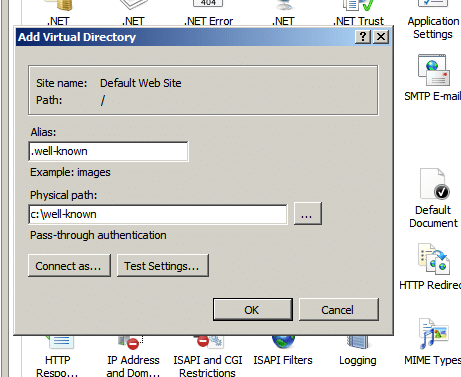Cancel the Add Virtual Directory dialog

tap(339, 310)
